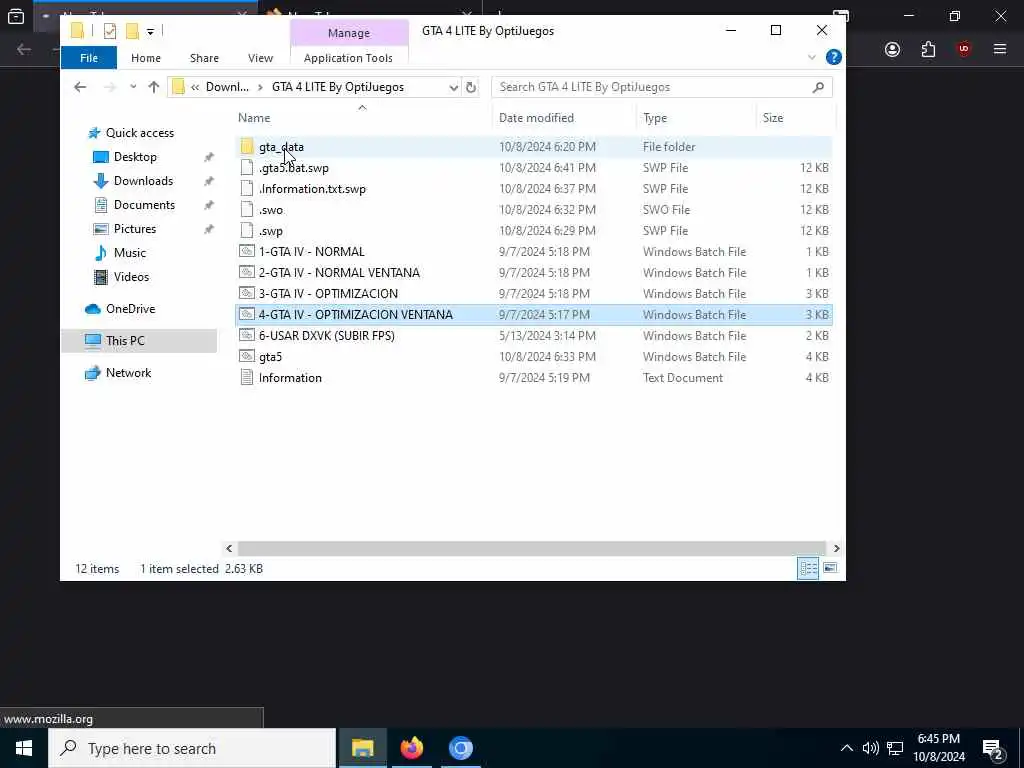Open the browser hamburger menu
The image size is (1024, 768).
click(1000, 49)
